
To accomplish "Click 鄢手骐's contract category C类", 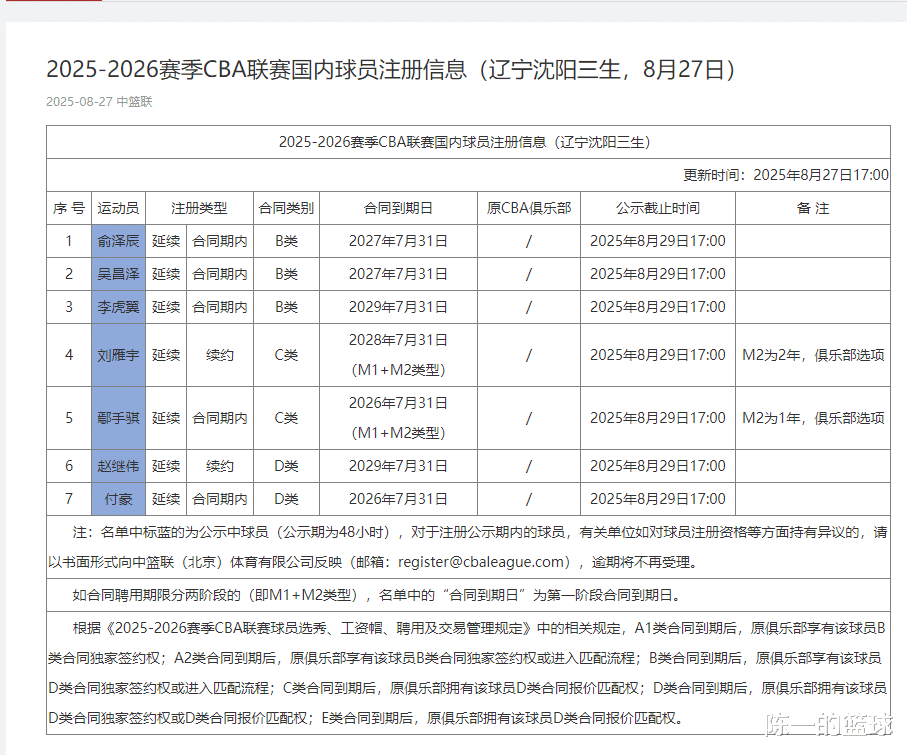I will (x=286, y=418).
